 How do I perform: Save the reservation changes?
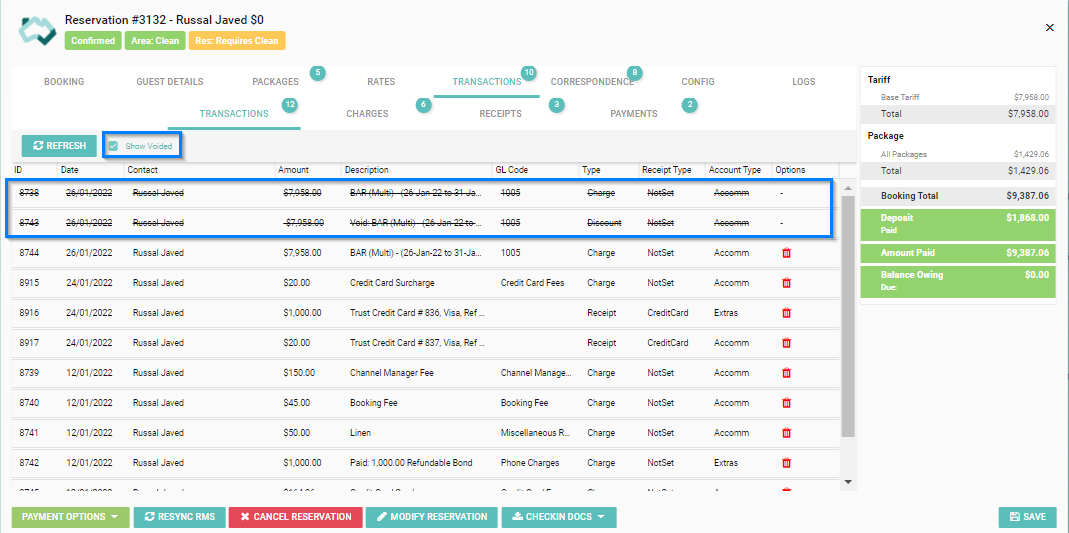(x=1027, y=517)
